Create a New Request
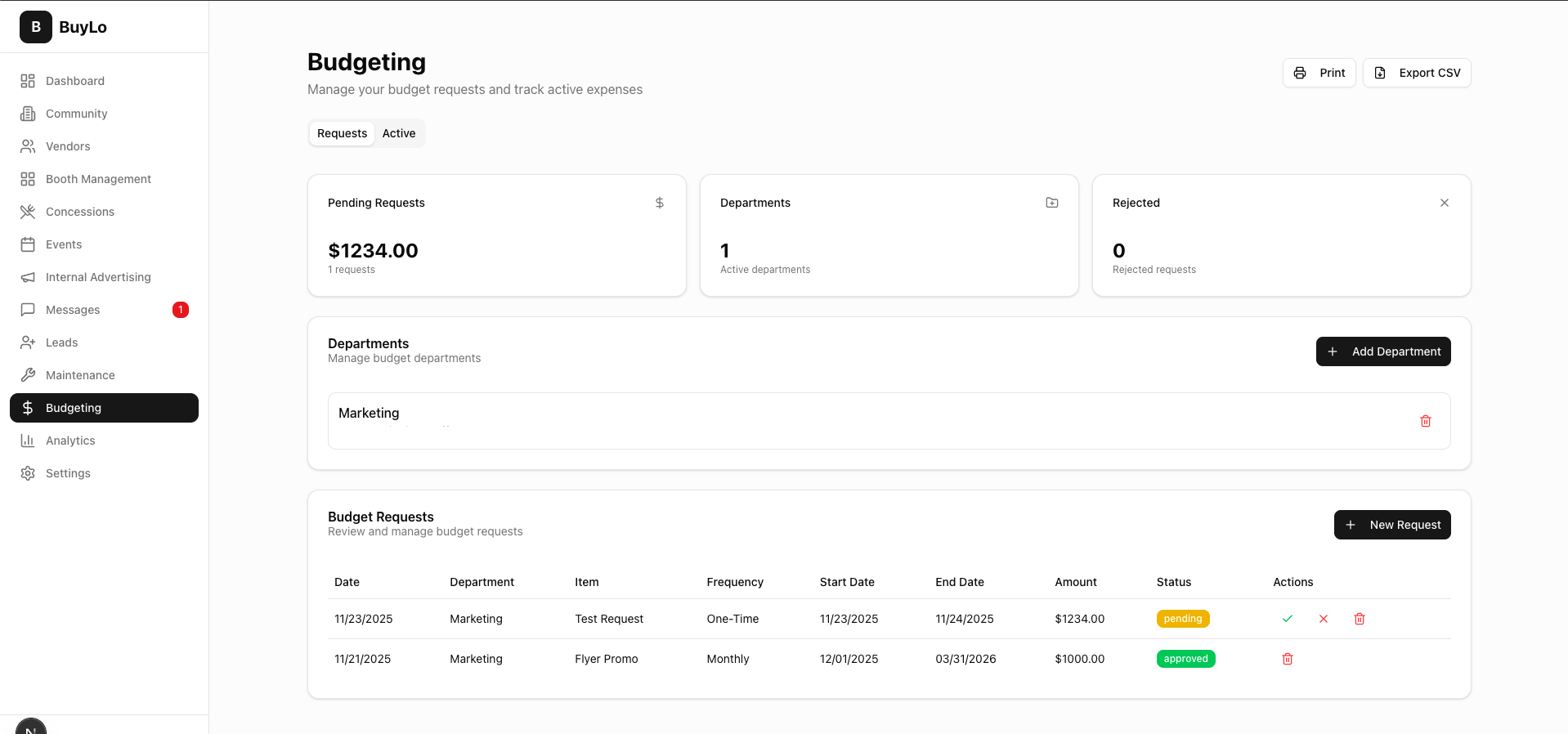The image size is (1568, 734). [x=1392, y=525]
